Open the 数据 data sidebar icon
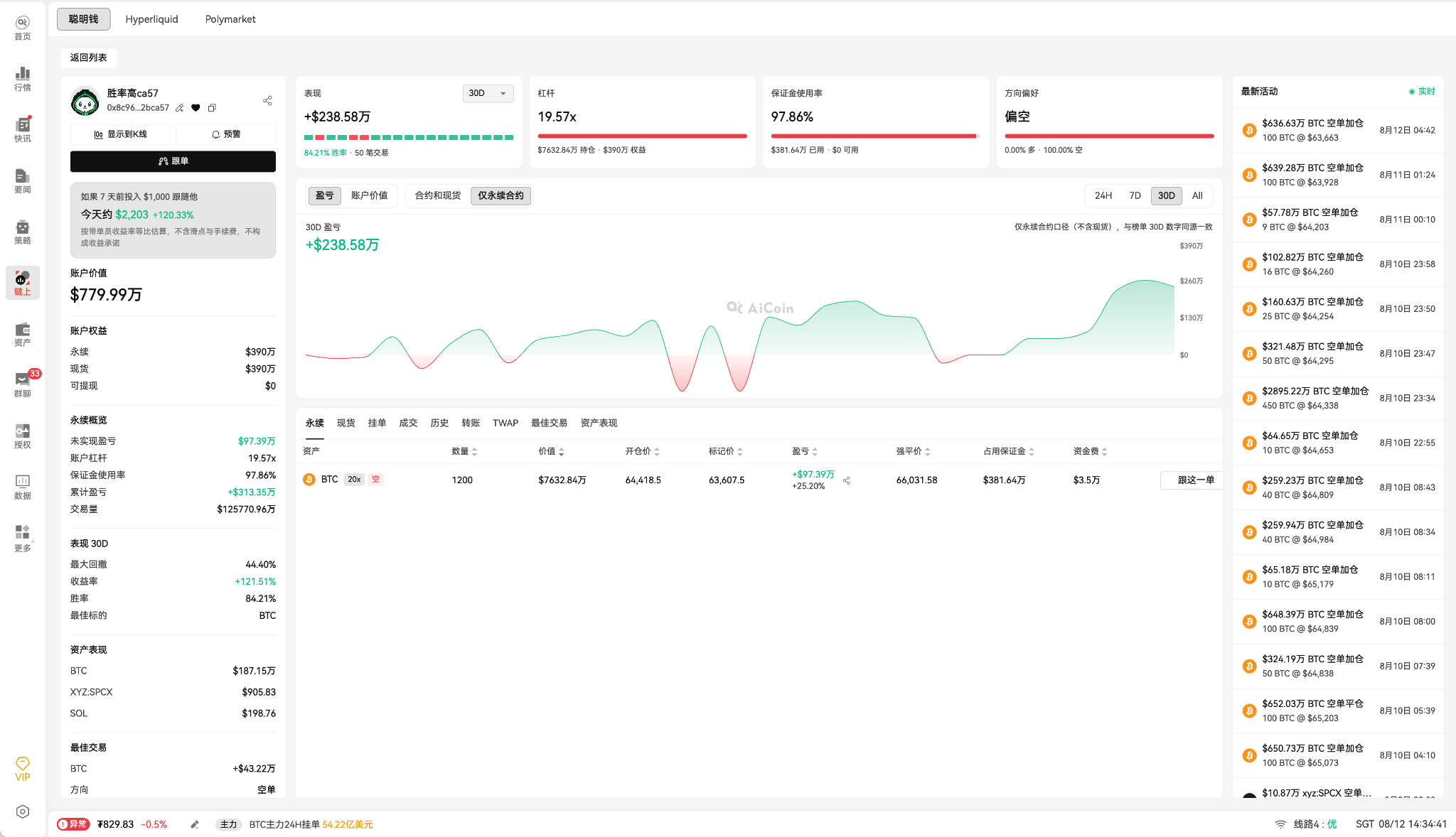 click(23, 487)
